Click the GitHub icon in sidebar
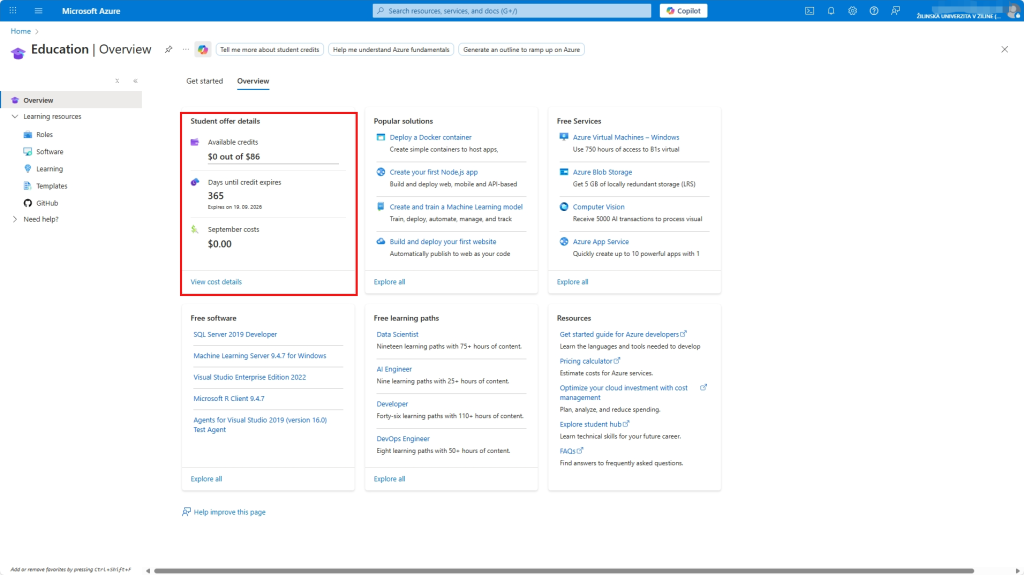 [x=29, y=203]
